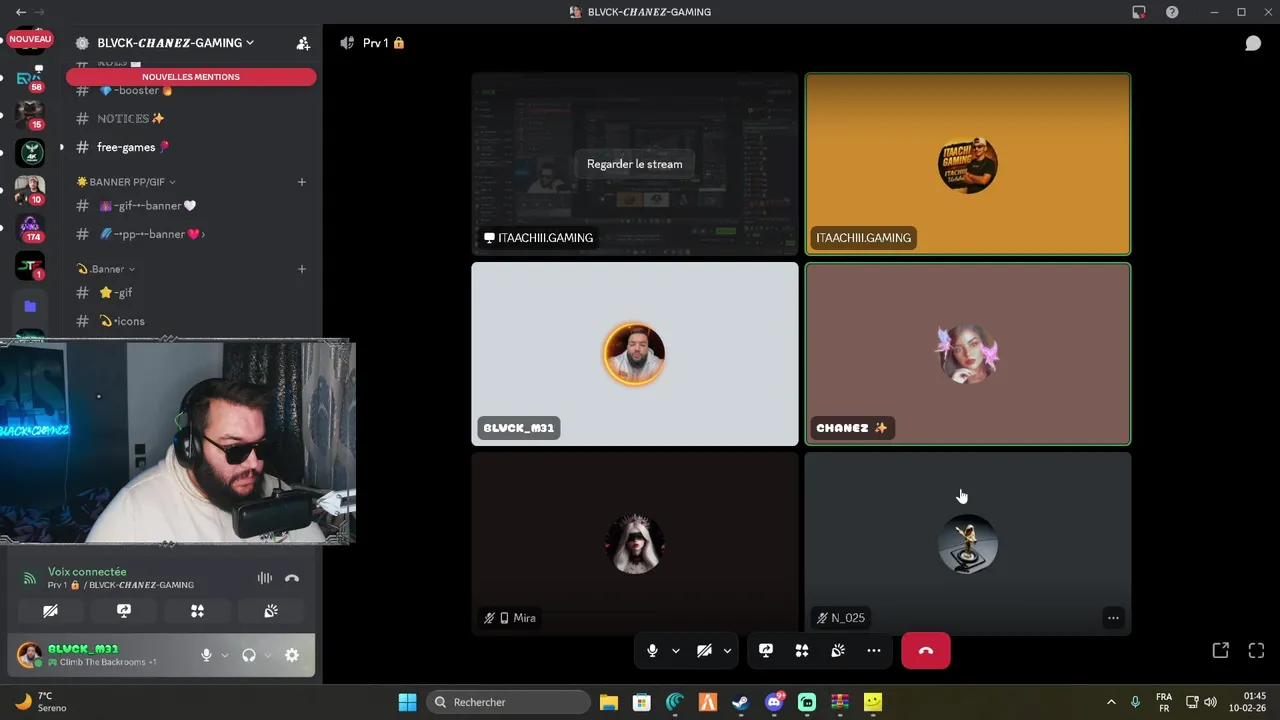Image resolution: width=1280 pixels, height=720 pixels.
Task: Open File Explorer from the taskbar
Action: pos(609,702)
